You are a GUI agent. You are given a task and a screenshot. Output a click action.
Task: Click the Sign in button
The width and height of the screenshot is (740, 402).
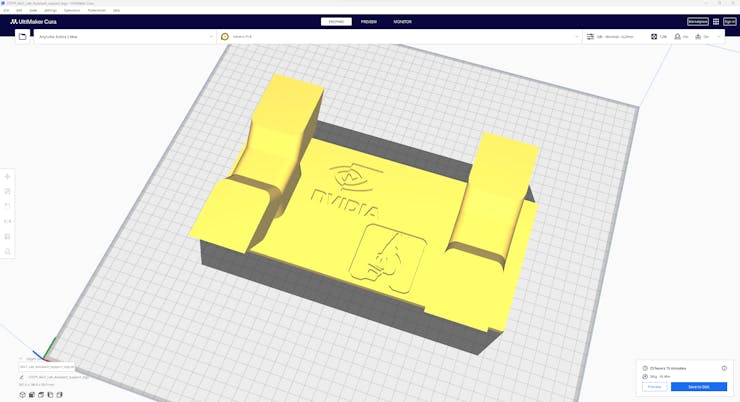730,22
